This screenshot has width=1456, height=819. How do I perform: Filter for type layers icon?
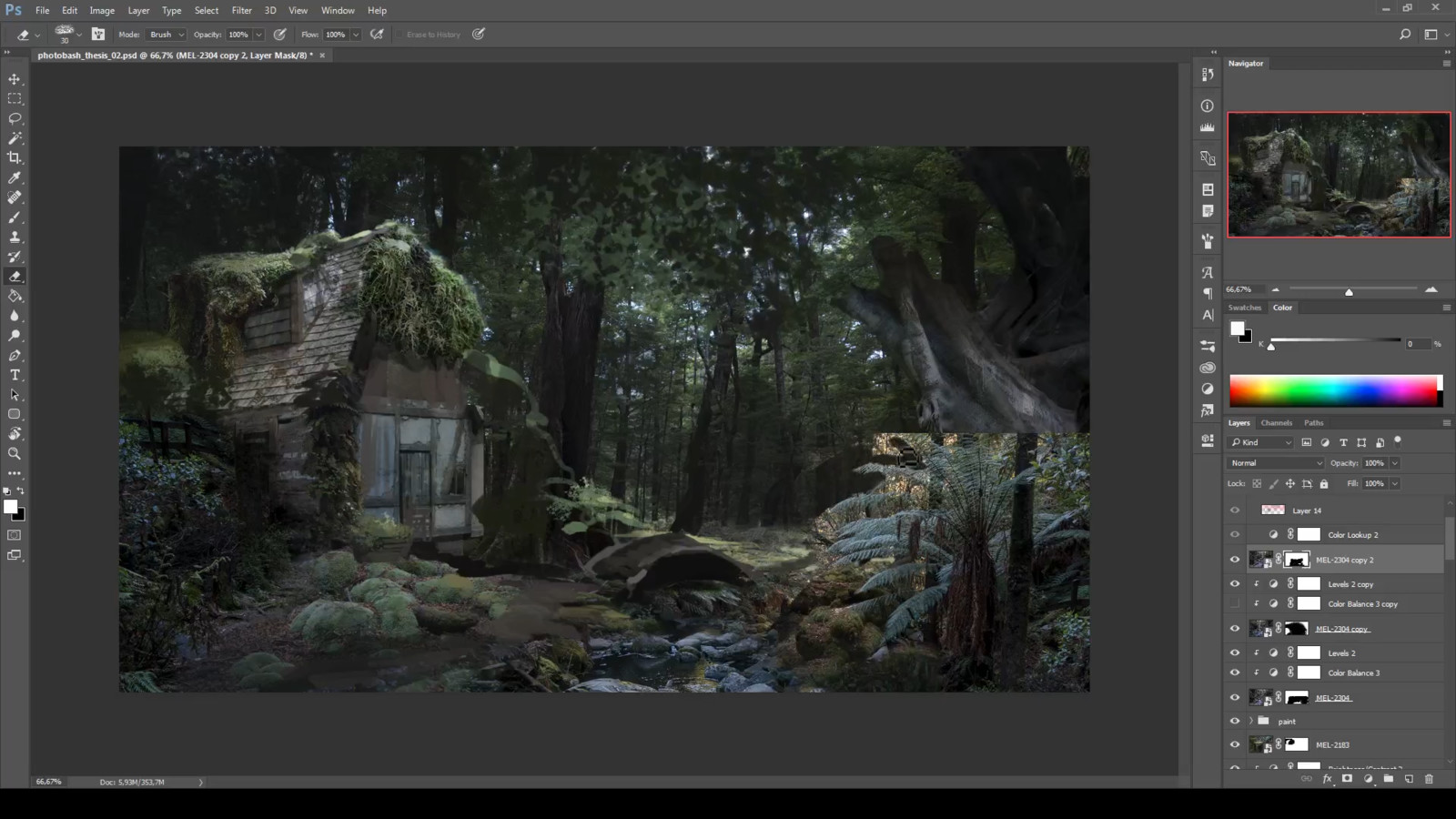tap(1343, 442)
